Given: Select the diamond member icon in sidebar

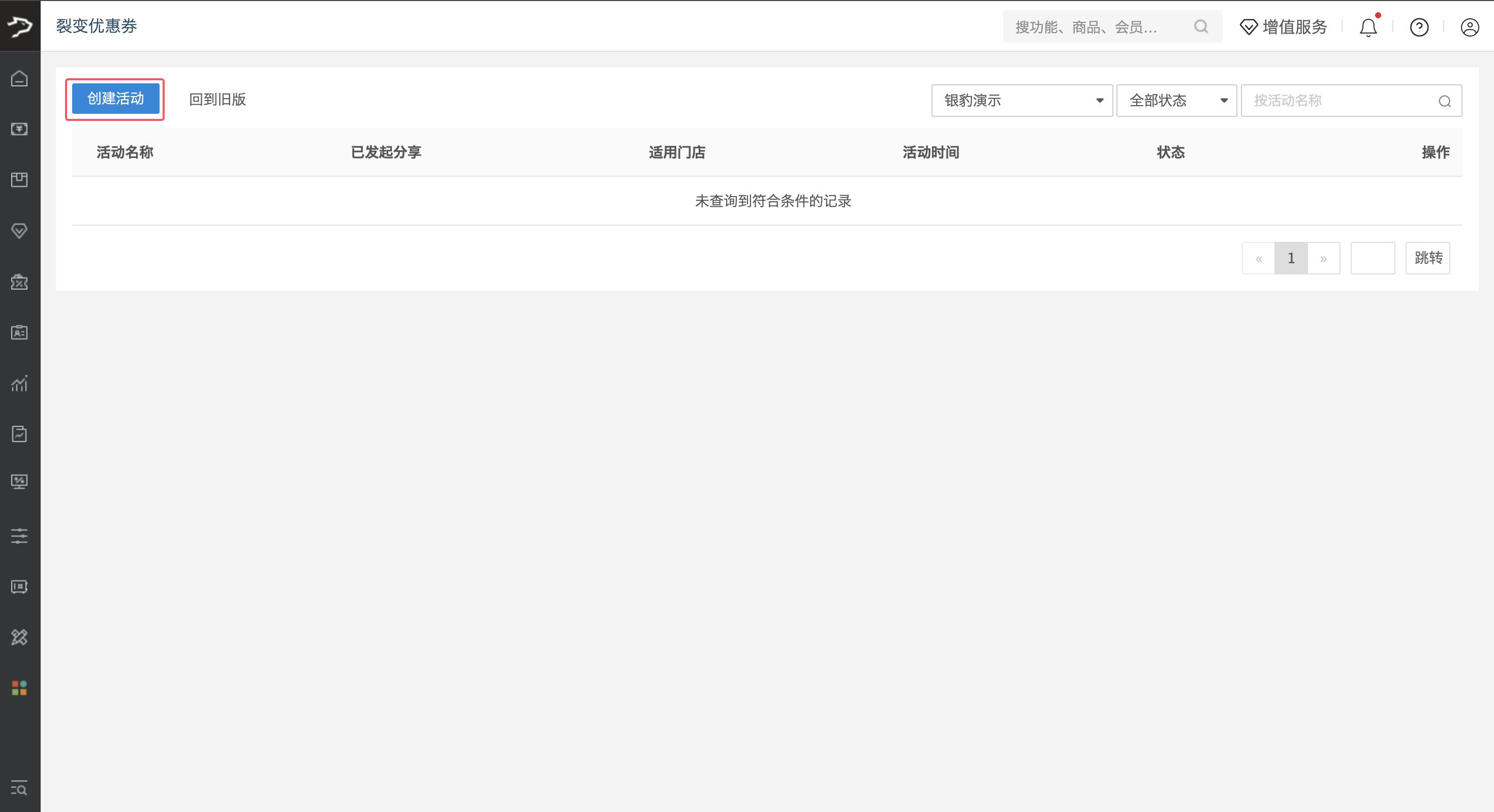Looking at the screenshot, I should (x=20, y=231).
